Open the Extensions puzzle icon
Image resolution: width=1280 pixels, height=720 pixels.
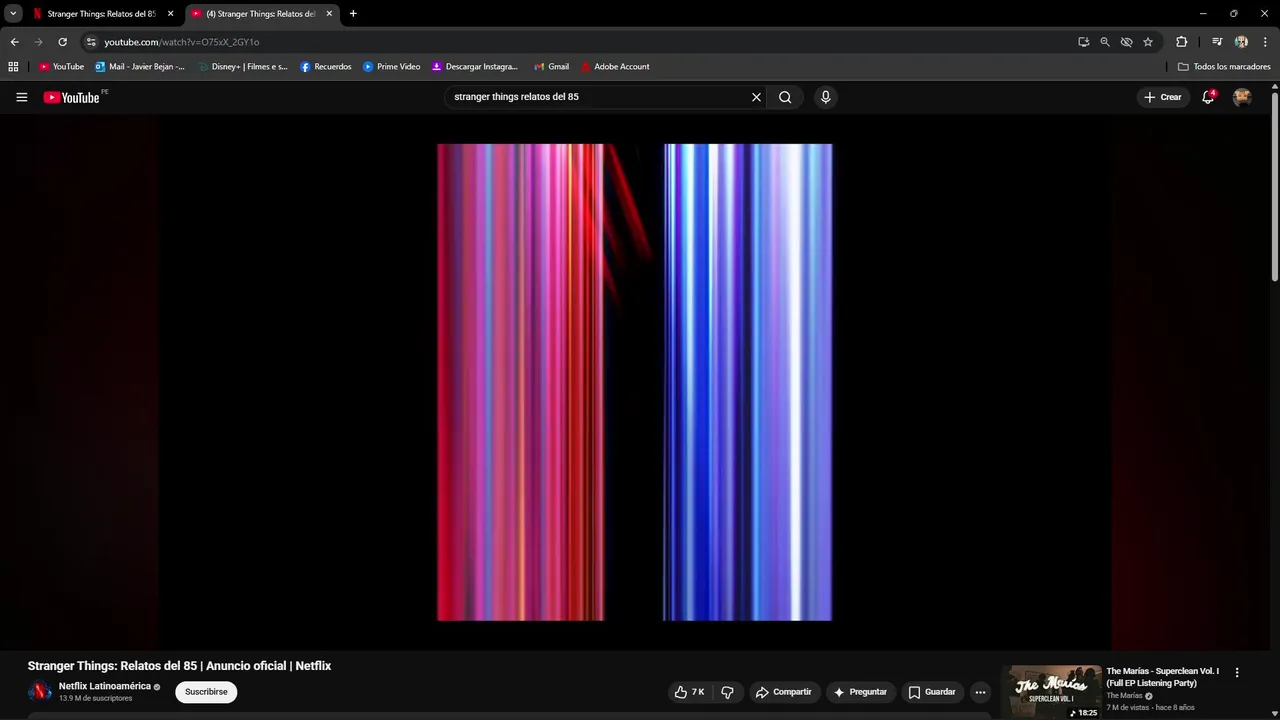[x=1182, y=42]
